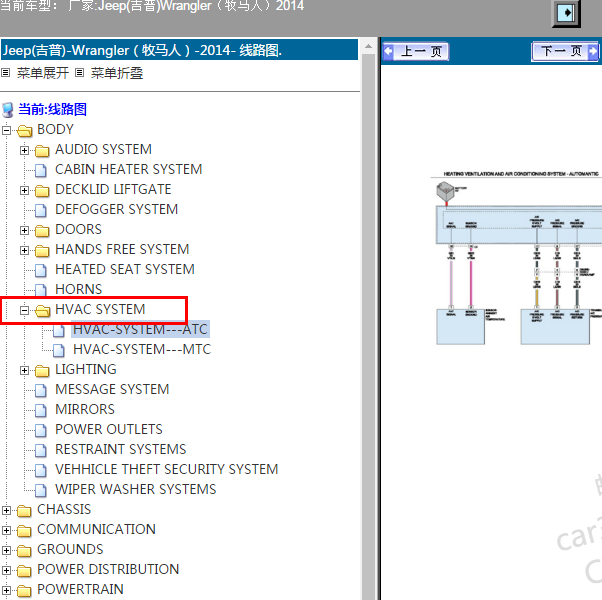Click the GROUNDS folder icon

tap(24, 550)
